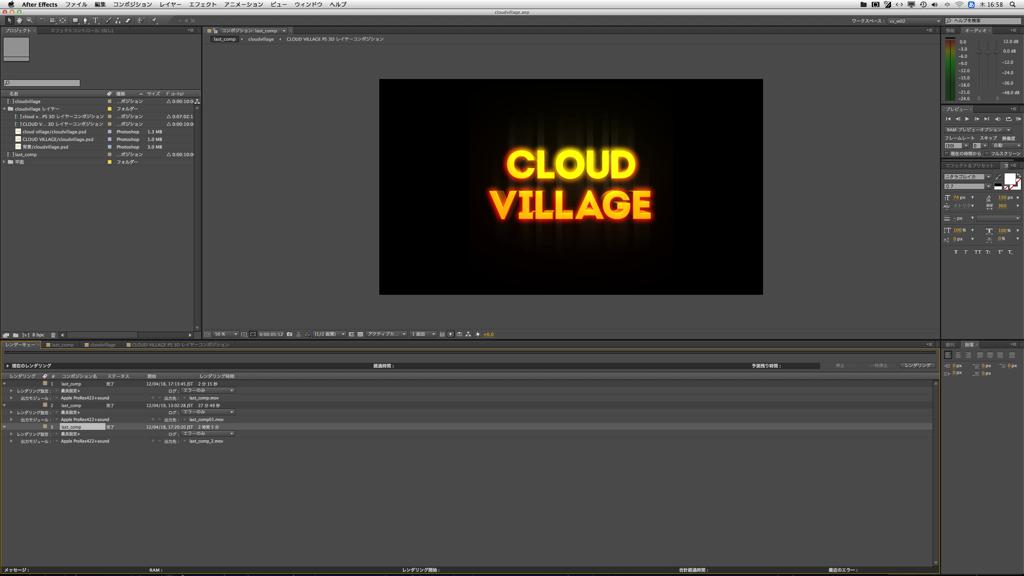Select the Zoom magnifier tool
This screenshot has height=576, width=1024.
click(x=29, y=20)
